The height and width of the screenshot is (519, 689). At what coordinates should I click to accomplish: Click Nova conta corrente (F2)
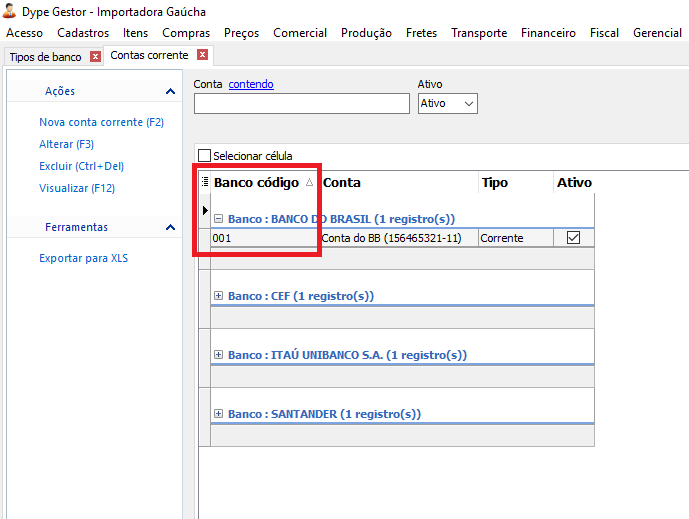click(x=102, y=122)
